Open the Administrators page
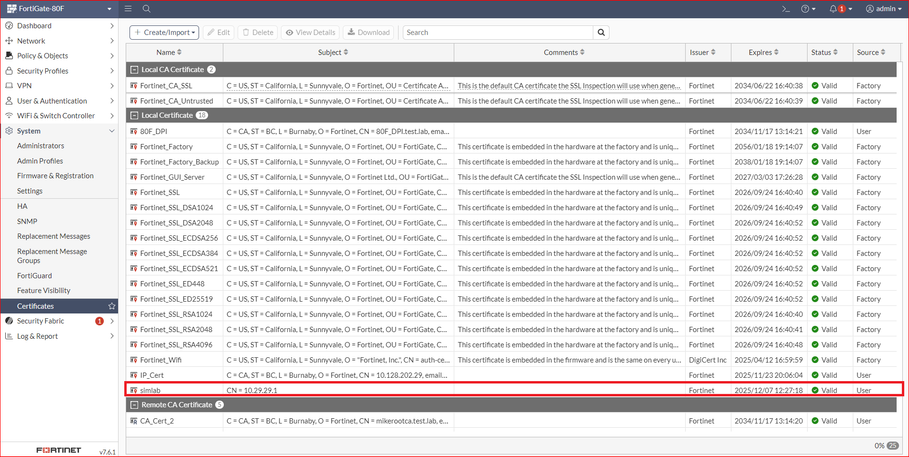 pos(41,146)
